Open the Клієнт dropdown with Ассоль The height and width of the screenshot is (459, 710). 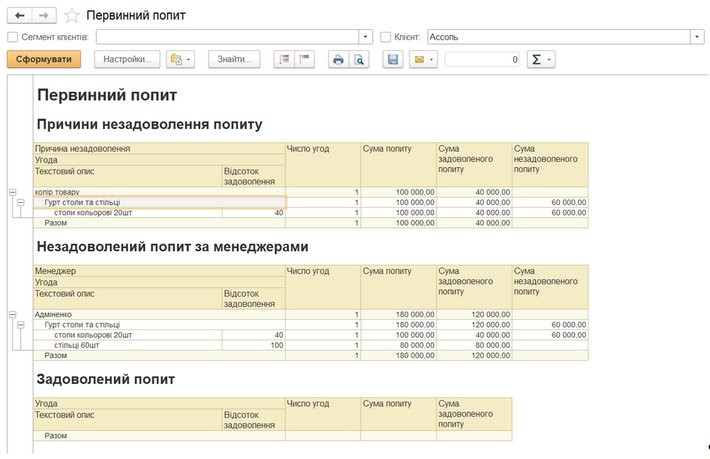(x=696, y=37)
